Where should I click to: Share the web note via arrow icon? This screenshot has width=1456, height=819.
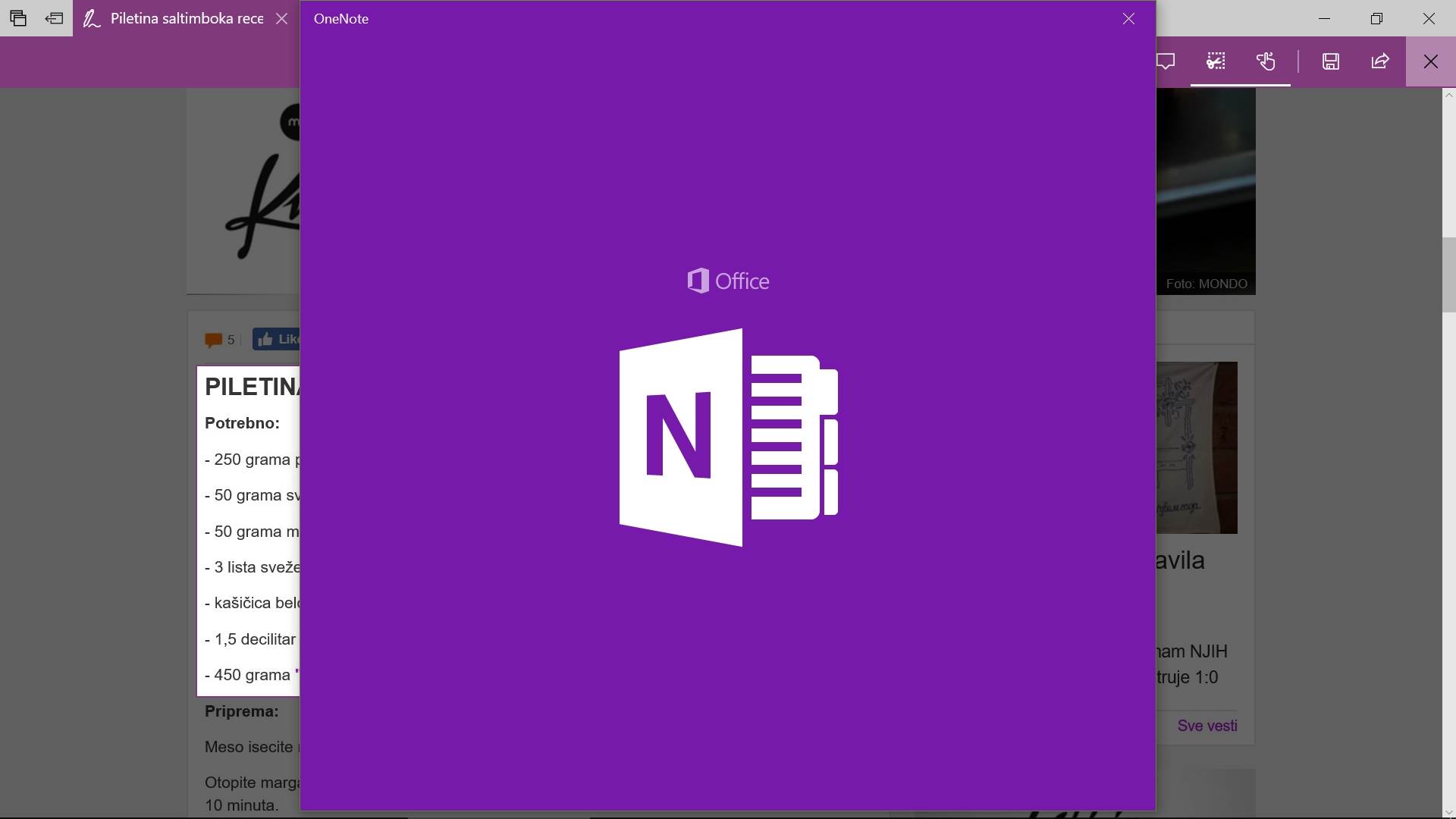click(x=1380, y=61)
